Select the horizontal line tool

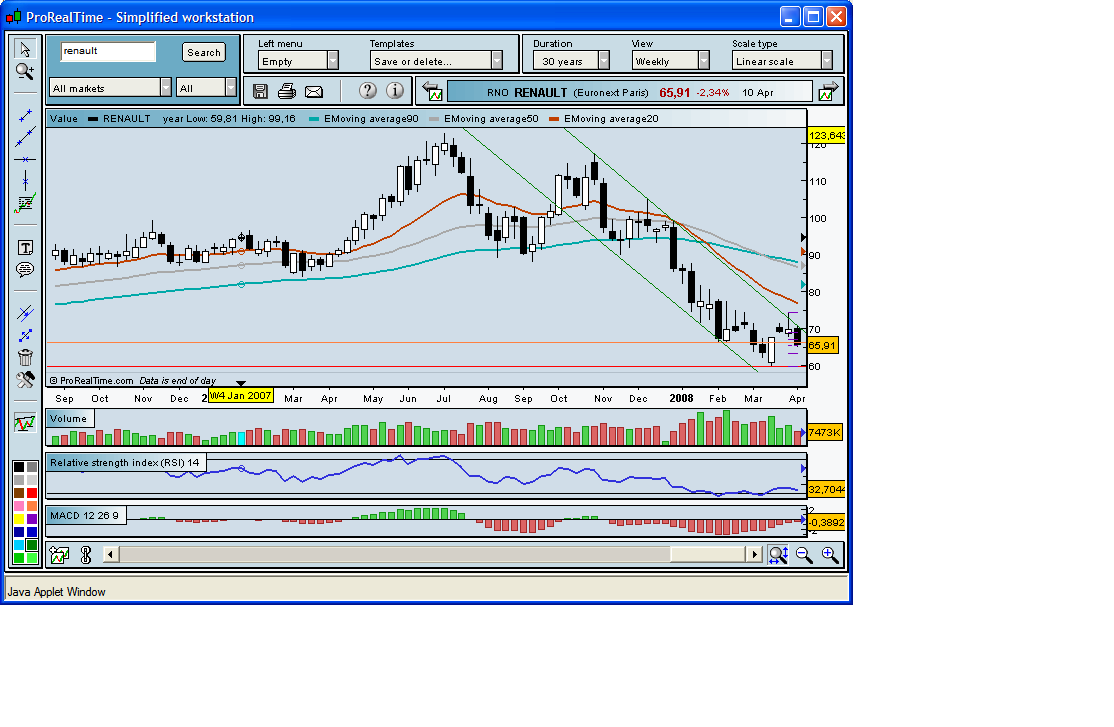tap(25, 159)
